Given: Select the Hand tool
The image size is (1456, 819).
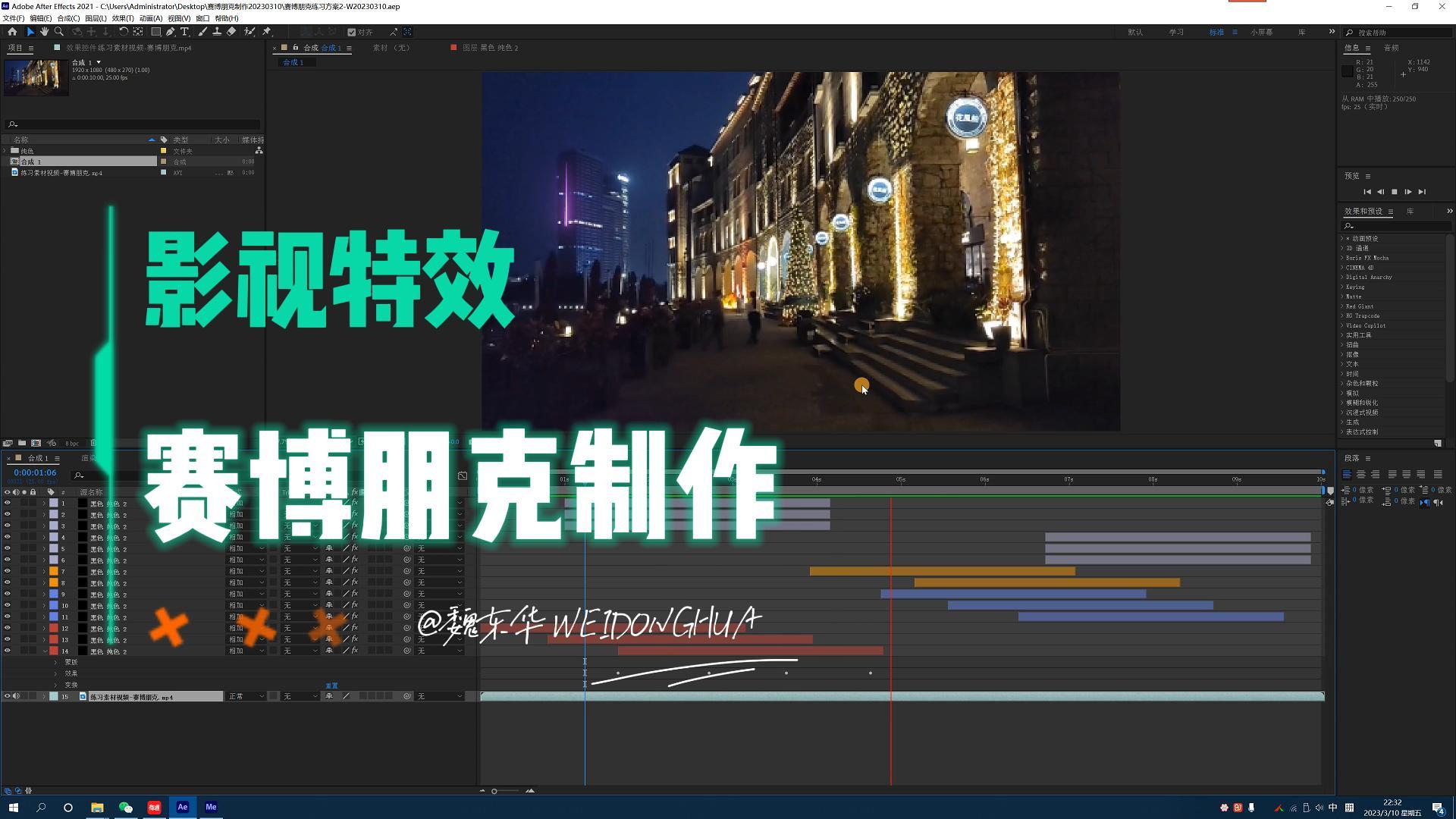Looking at the screenshot, I should pos(44,32).
